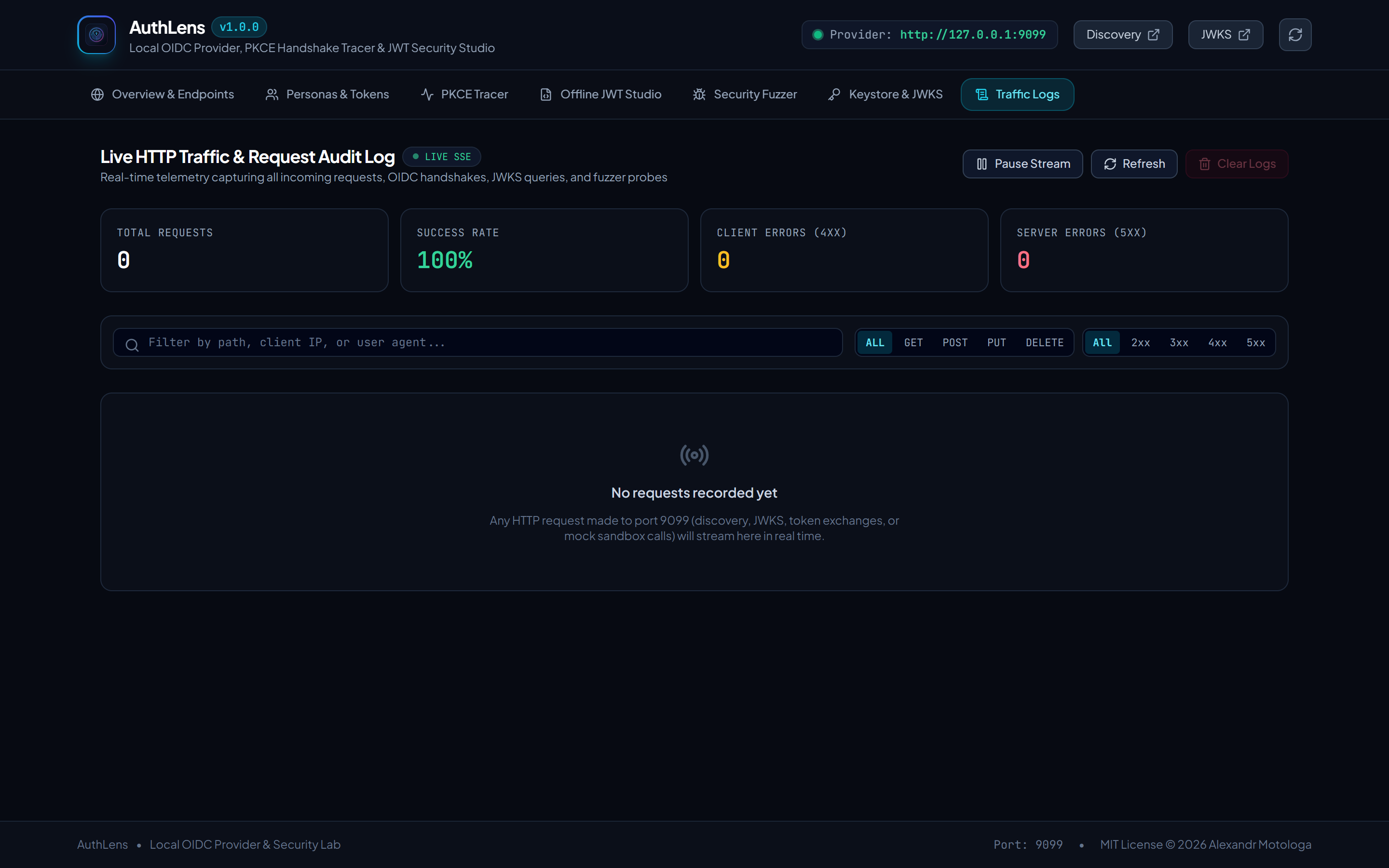Click the green provider status dot
This screenshot has height=868, width=1389.
818,34
